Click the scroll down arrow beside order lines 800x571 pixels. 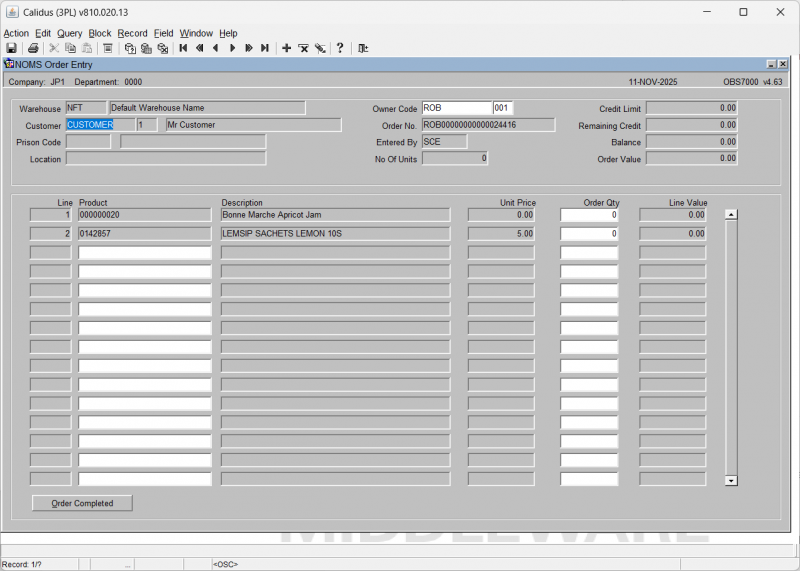[731, 480]
